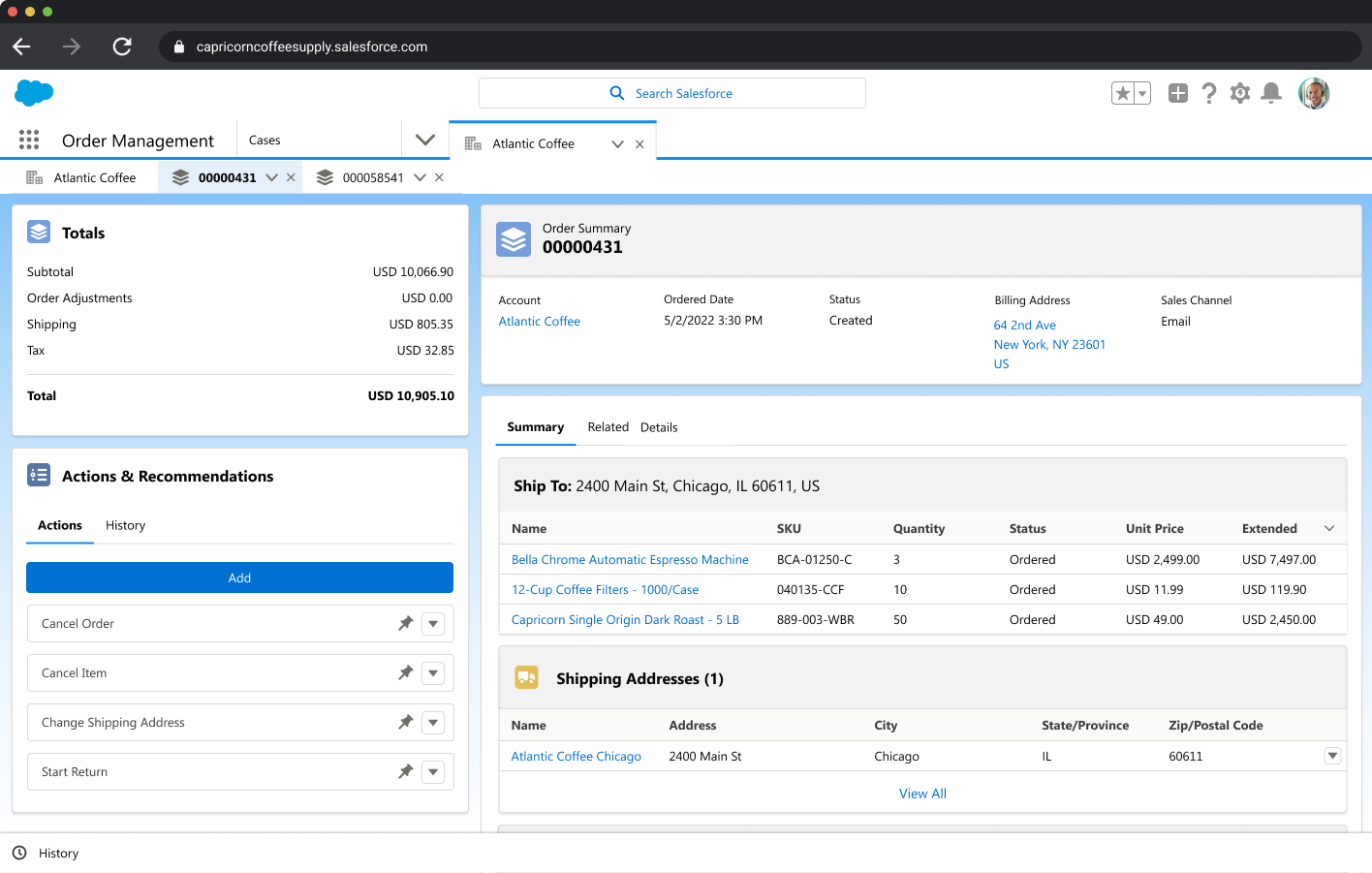
Task: Click the Totals panel icon
Action: pos(39,233)
